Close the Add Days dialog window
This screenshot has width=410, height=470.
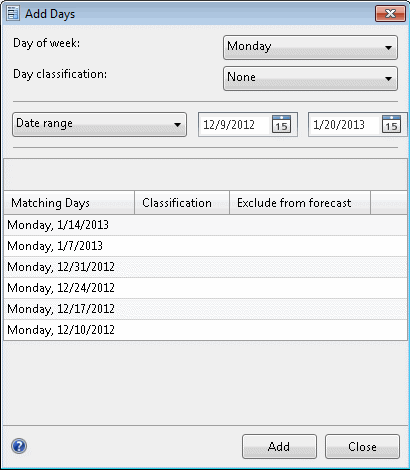tap(390, 14)
